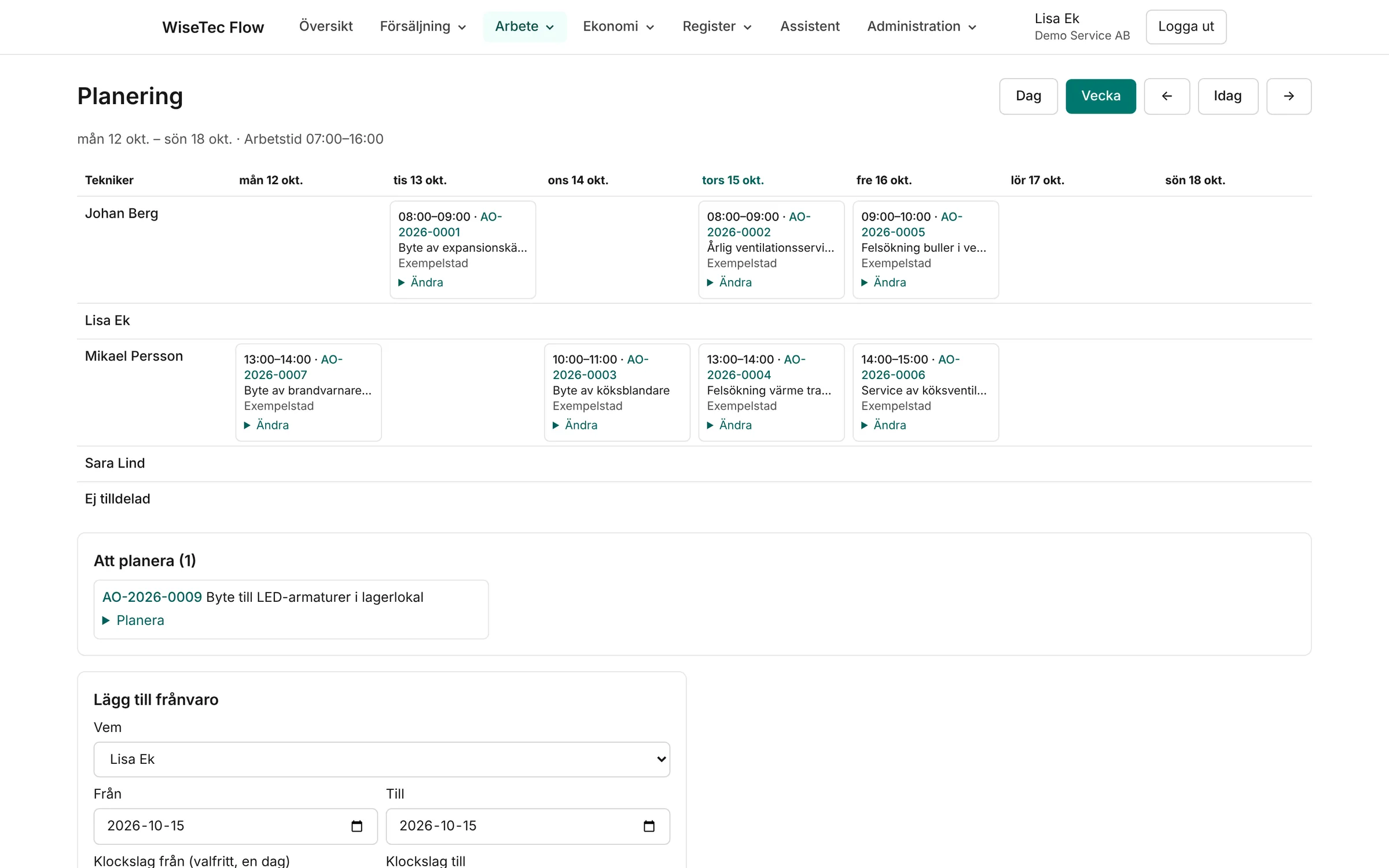The image size is (1389, 868).
Task: Open work order link AO-2026-0003
Action: pyautogui.click(x=584, y=375)
